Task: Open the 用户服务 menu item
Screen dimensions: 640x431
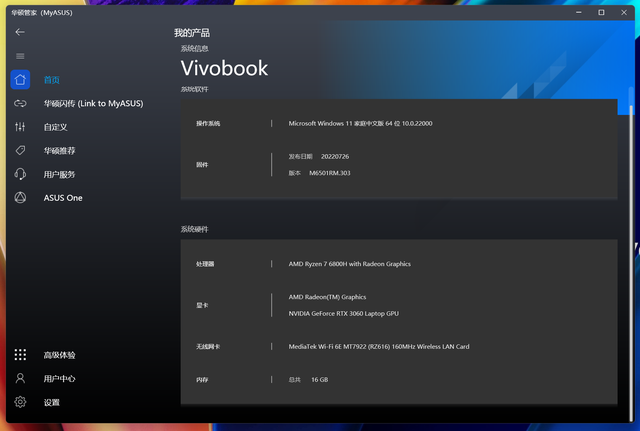Action: pyautogui.click(x=60, y=175)
